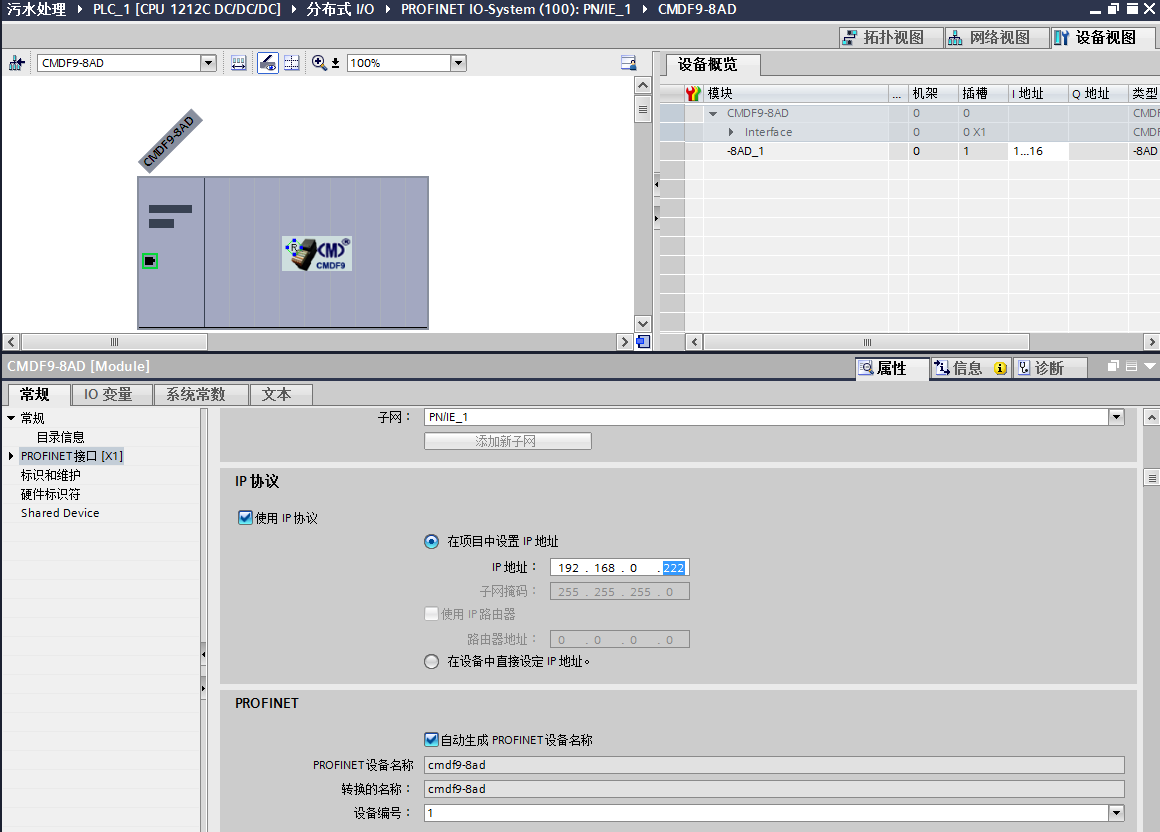1160x832 pixels.
Task: Uncheck 使用 IP 协议 checkbox
Action: [x=245, y=518]
